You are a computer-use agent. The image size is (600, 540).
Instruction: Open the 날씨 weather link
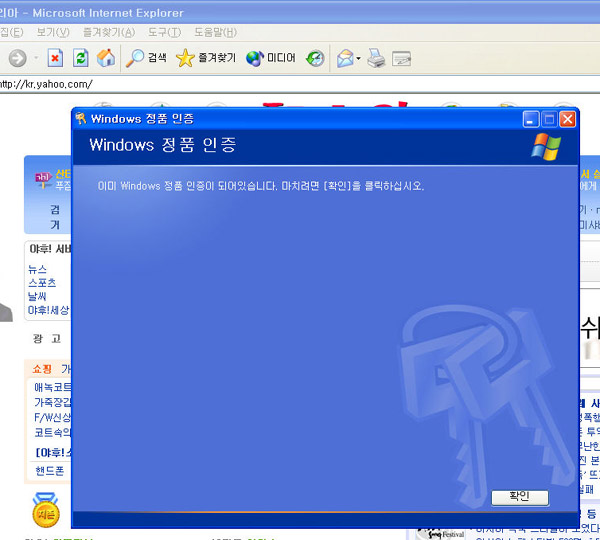pos(37,296)
